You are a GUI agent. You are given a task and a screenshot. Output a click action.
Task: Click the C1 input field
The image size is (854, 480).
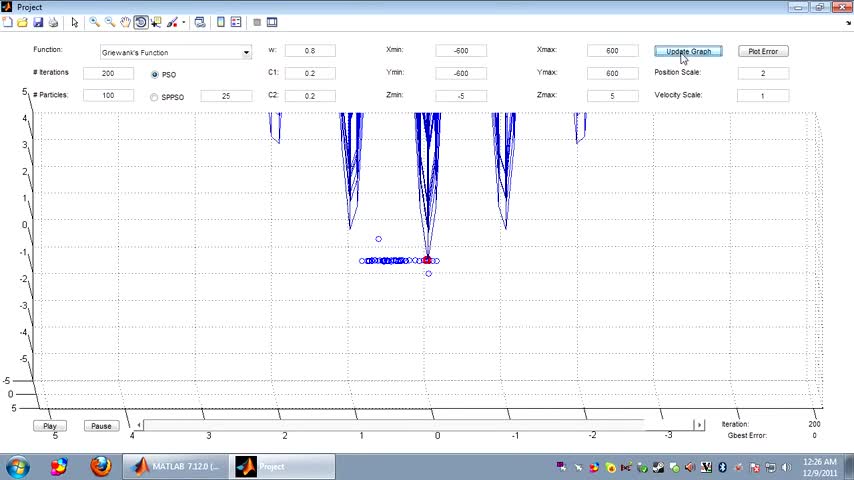[x=310, y=73]
